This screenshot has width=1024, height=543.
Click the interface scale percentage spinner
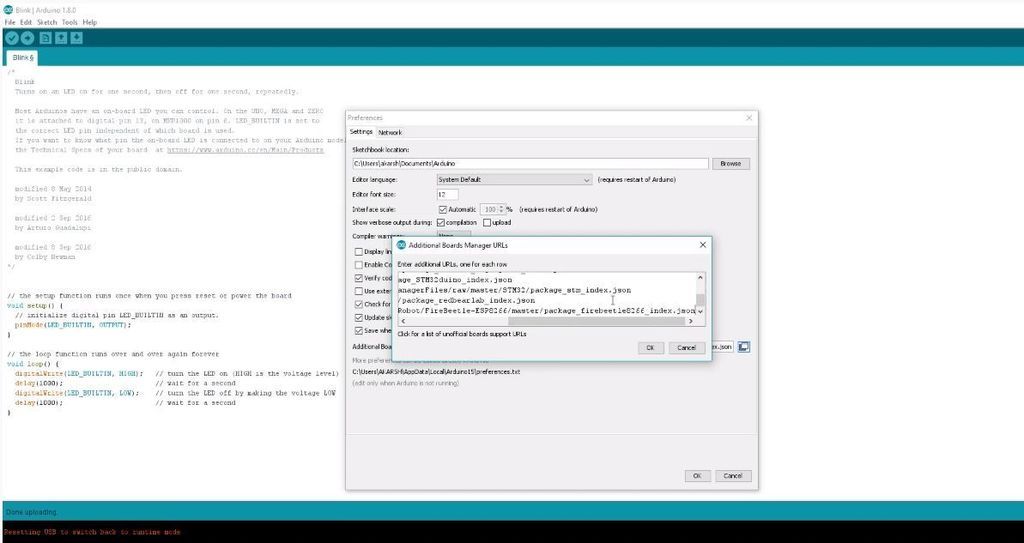pos(492,210)
